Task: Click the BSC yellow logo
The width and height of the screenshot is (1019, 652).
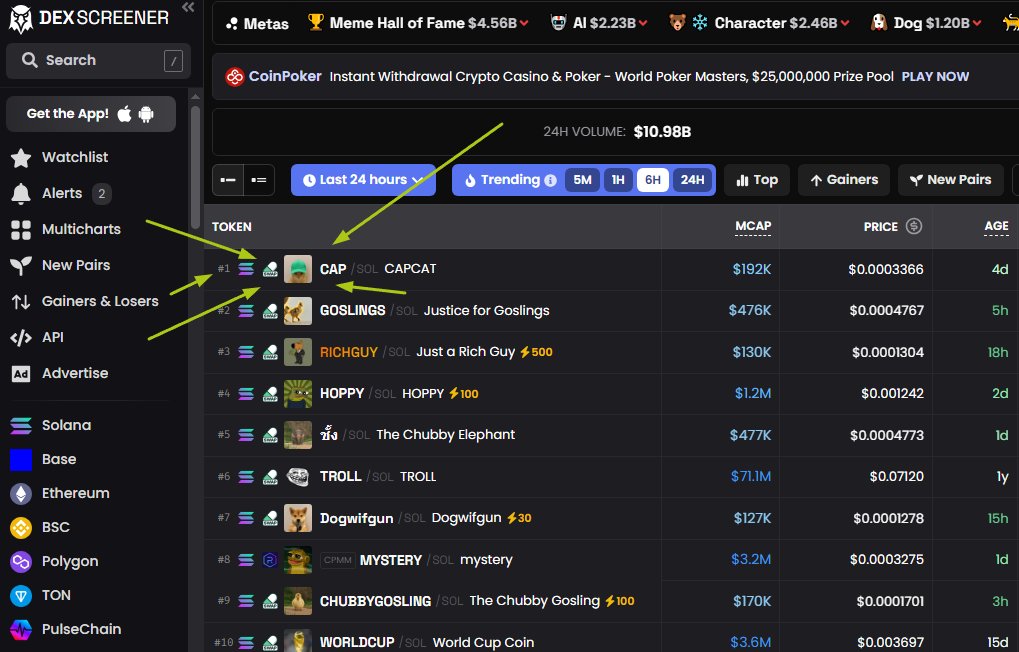Action: (x=21, y=527)
